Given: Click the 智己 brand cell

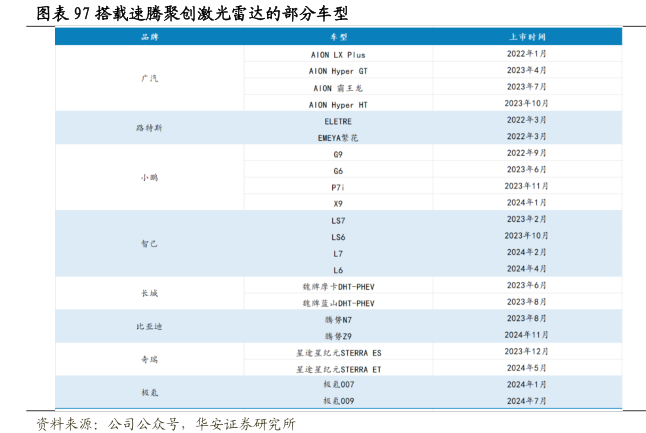Looking at the screenshot, I should [149, 243].
